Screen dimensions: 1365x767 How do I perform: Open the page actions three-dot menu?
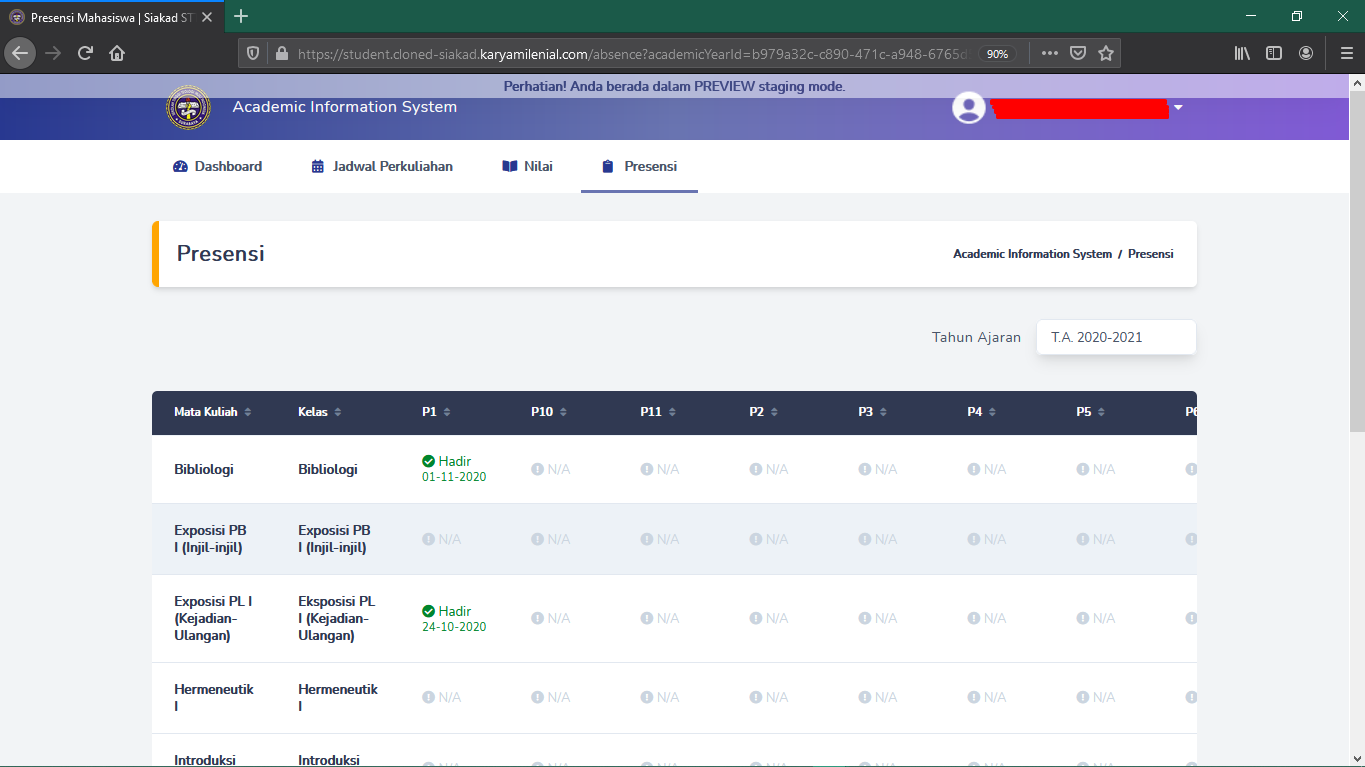click(1049, 53)
